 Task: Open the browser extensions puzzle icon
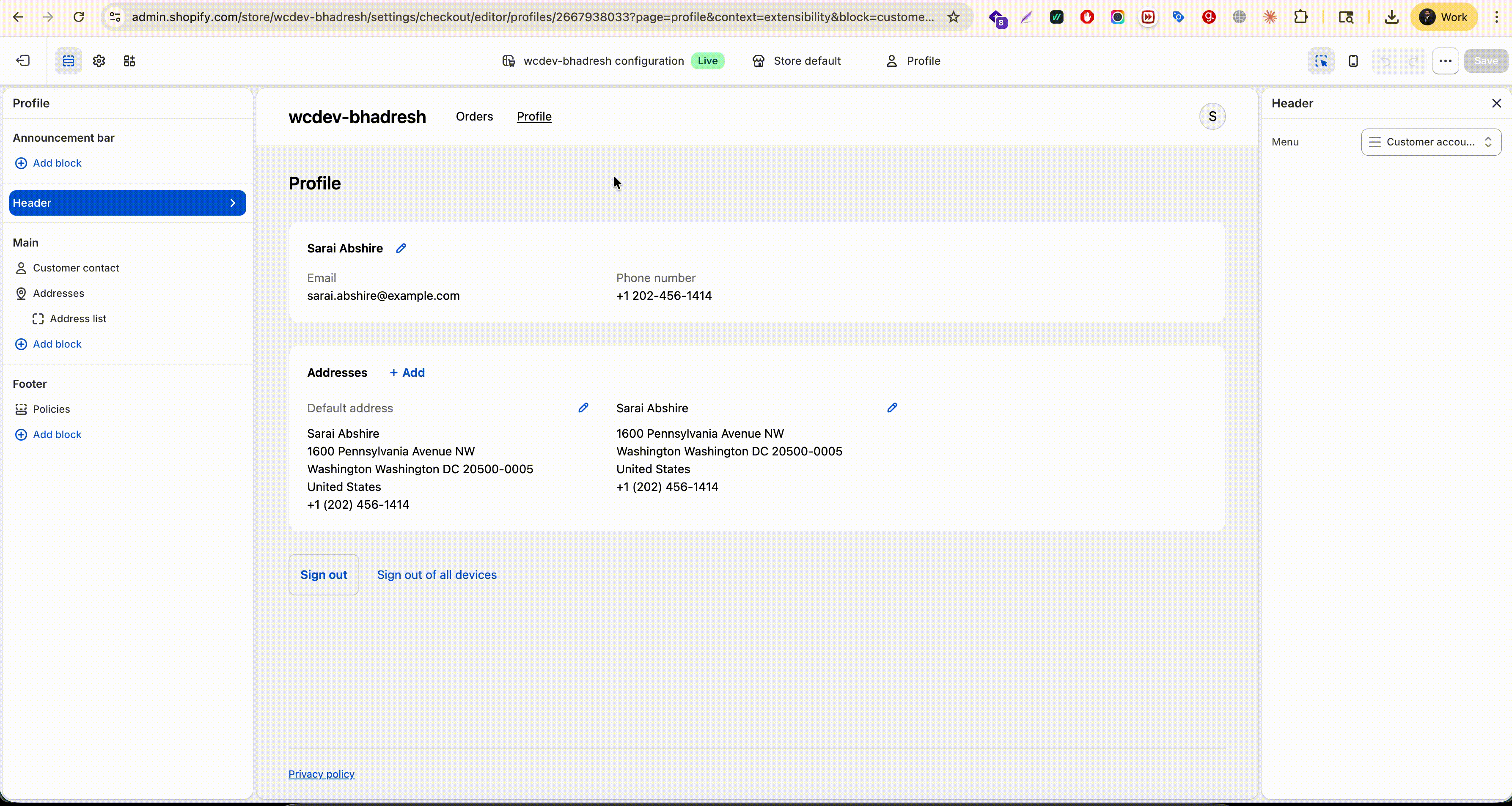click(1300, 17)
